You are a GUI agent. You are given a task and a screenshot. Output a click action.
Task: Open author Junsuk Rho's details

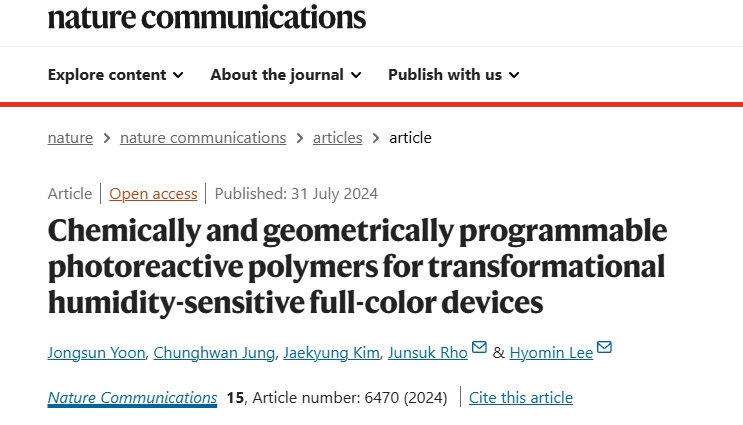tap(427, 353)
